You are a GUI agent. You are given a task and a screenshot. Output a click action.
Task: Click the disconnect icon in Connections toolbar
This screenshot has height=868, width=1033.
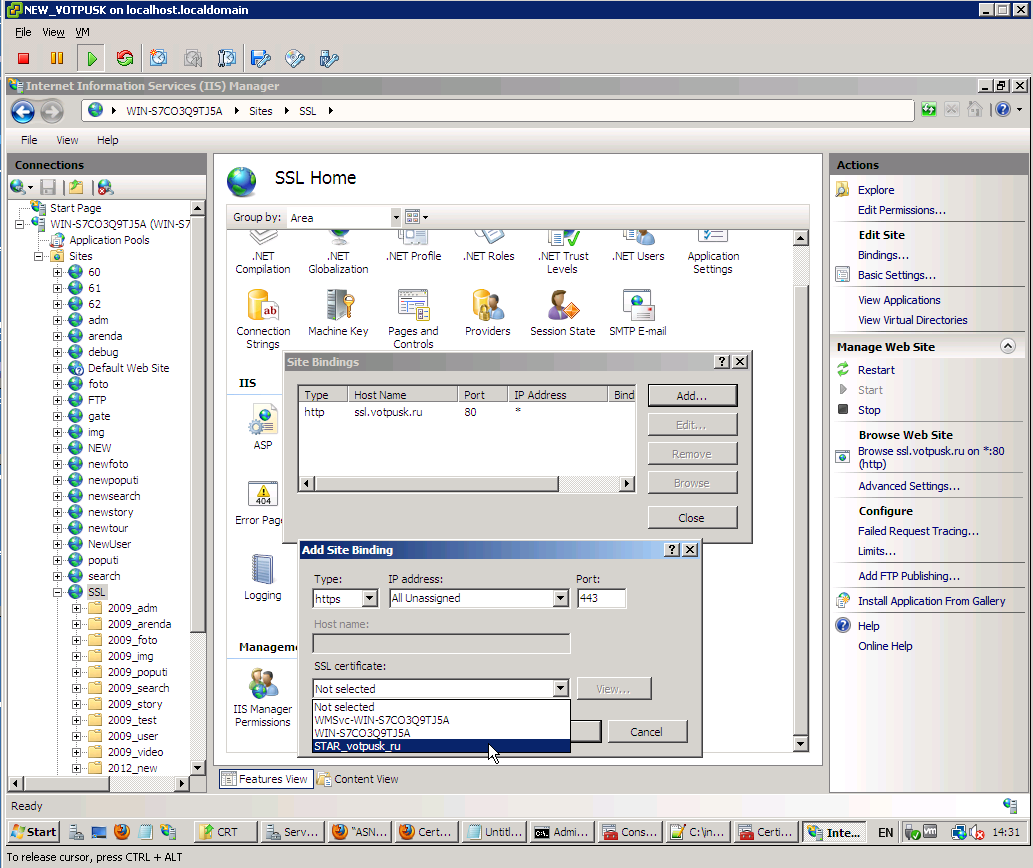(105, 188)
